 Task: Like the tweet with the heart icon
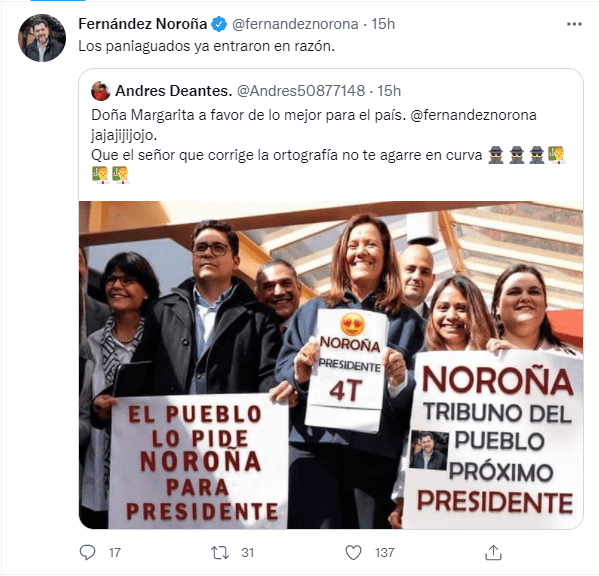[353, 552]
